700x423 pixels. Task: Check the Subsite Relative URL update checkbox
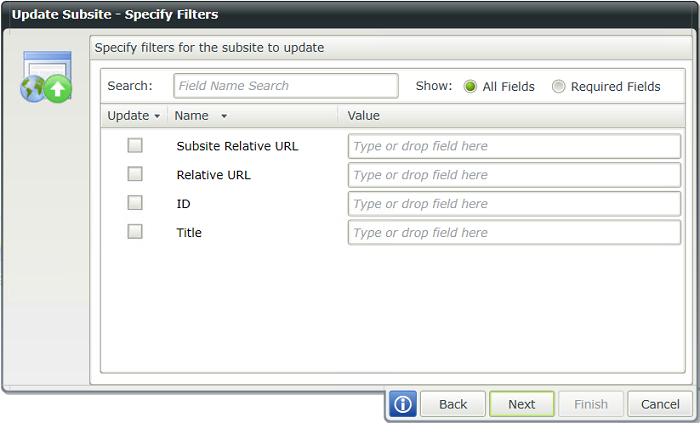coord(135,146)
